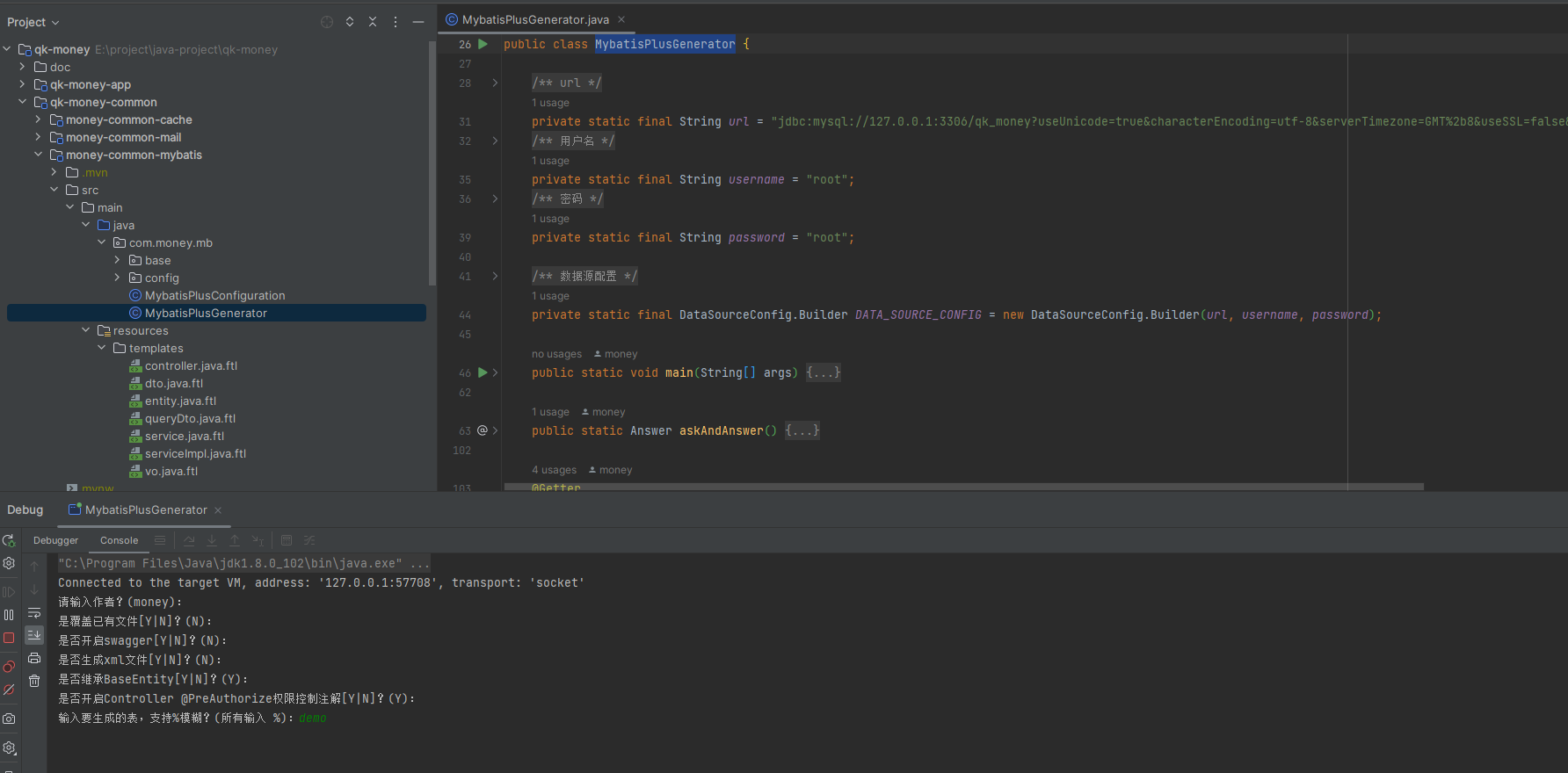This screenshot has height=773, width=1568.
Task: Close MybatisPlusGenerator debug session tab
Action: tap(218, 510)
